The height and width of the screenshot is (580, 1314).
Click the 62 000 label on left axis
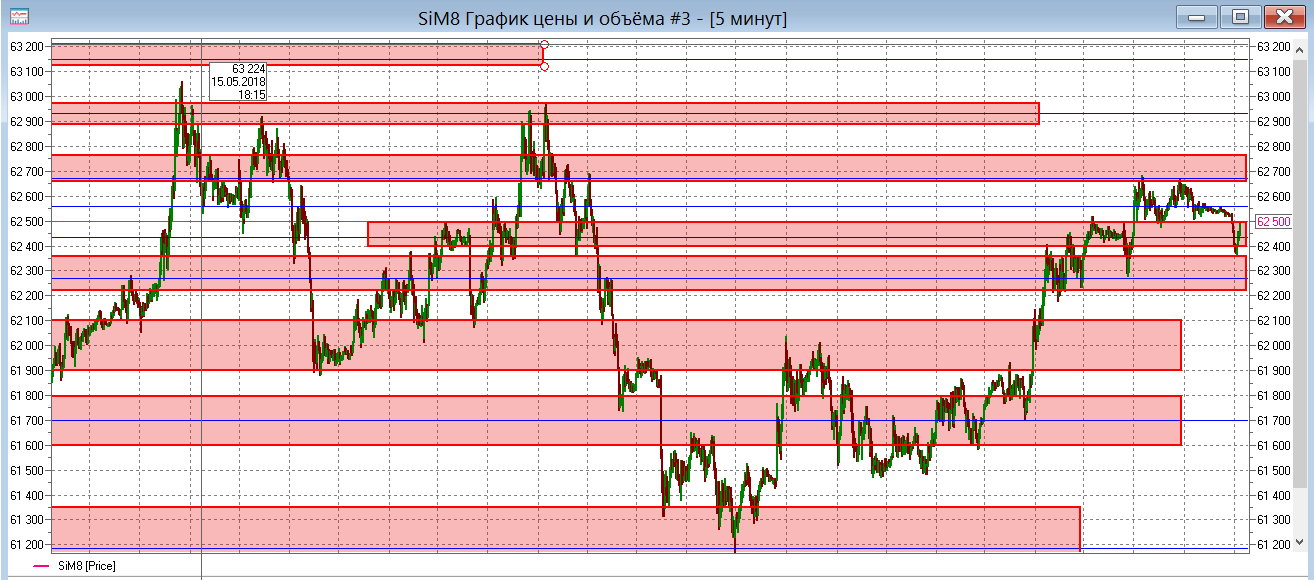click(27, 346)
